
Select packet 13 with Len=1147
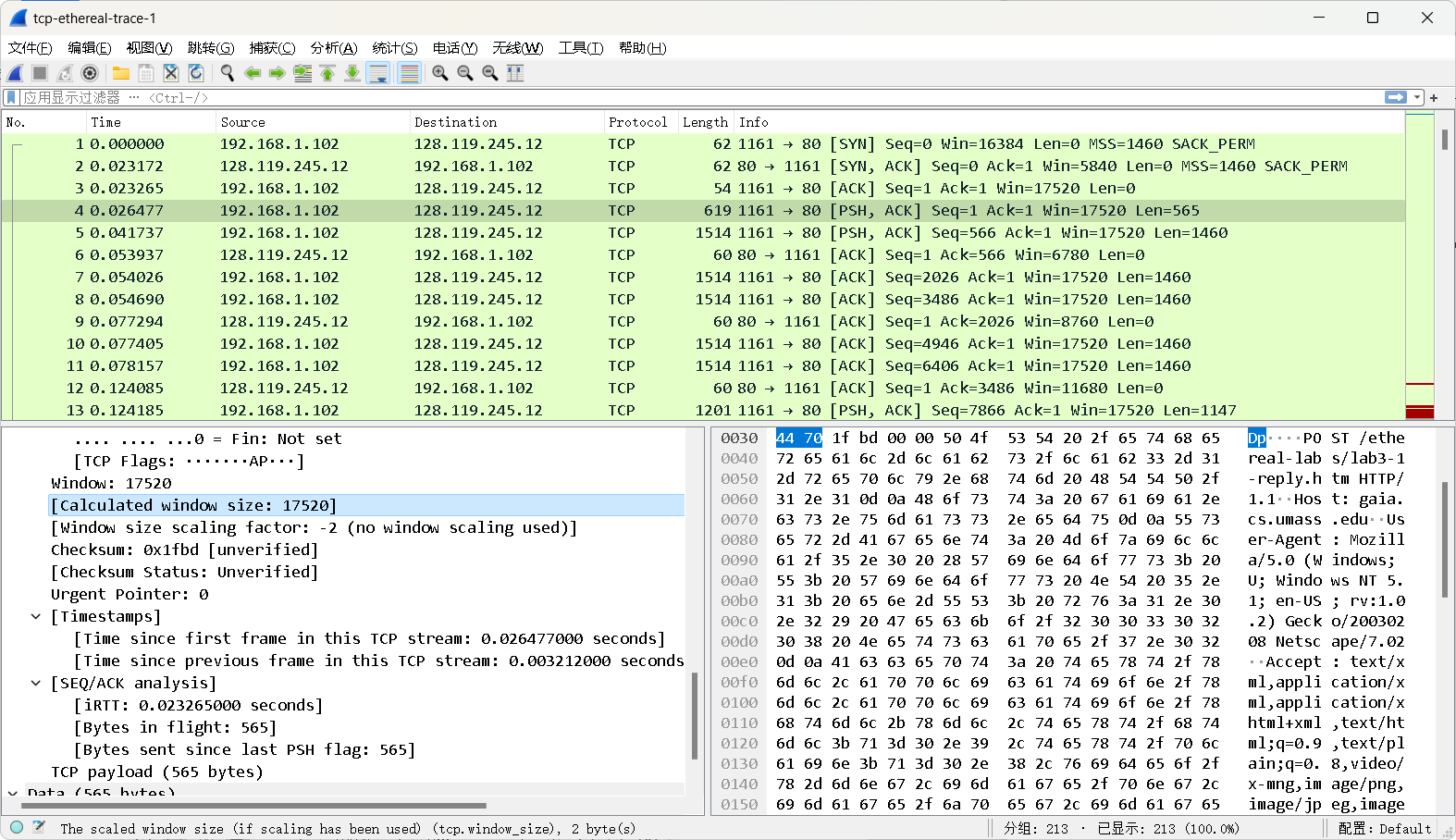[703, 411]
